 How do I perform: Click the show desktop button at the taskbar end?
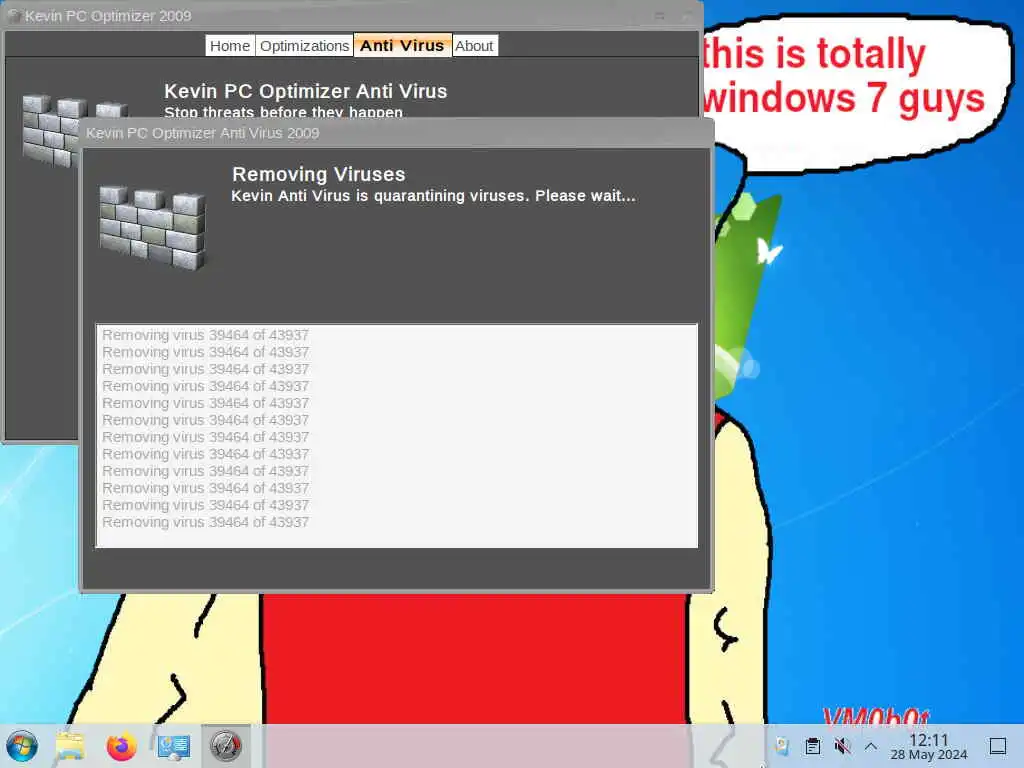pos(998,746)
